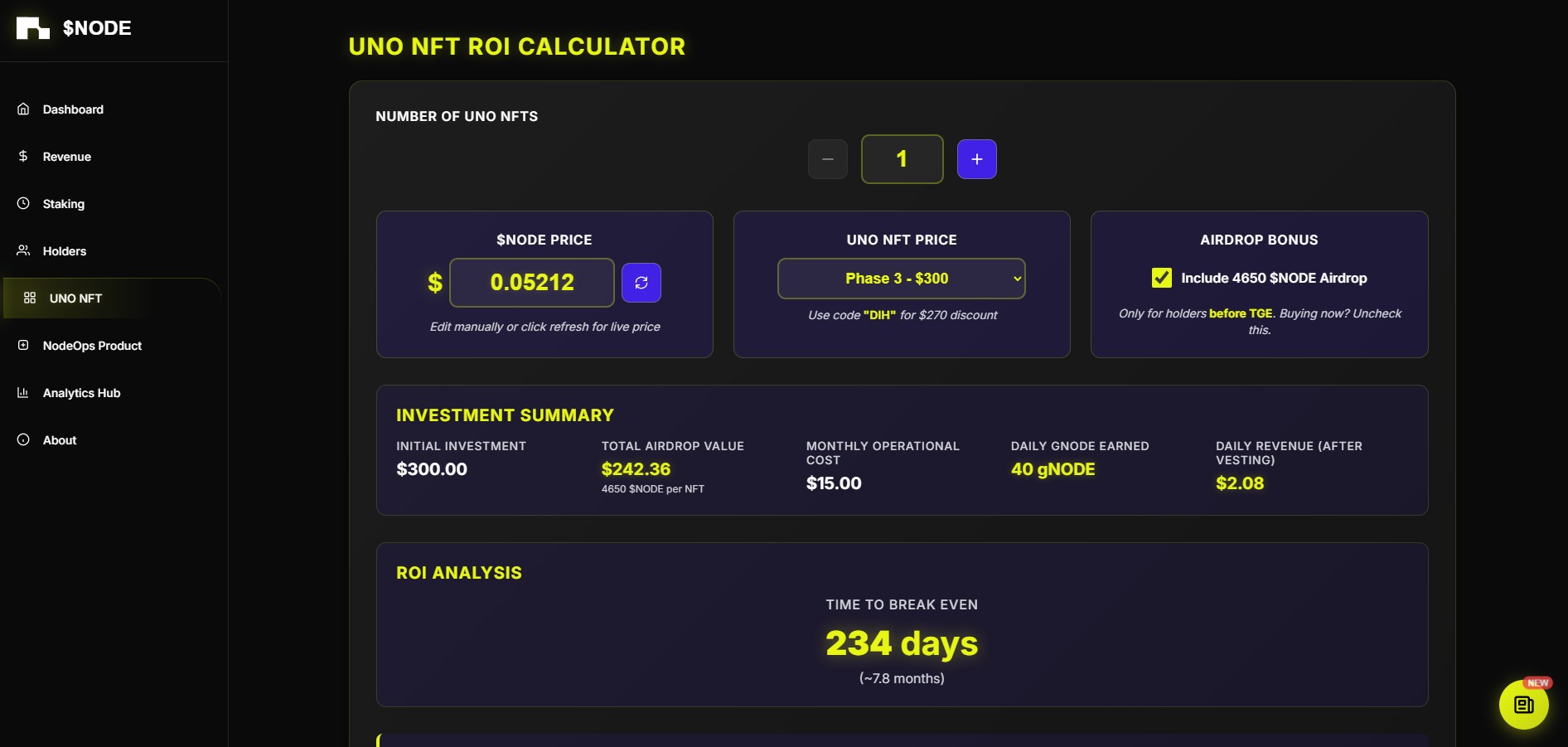Screen dimensions: 1568x747
Task: Click the (~7.8 months) text
Action: point(902,678)
